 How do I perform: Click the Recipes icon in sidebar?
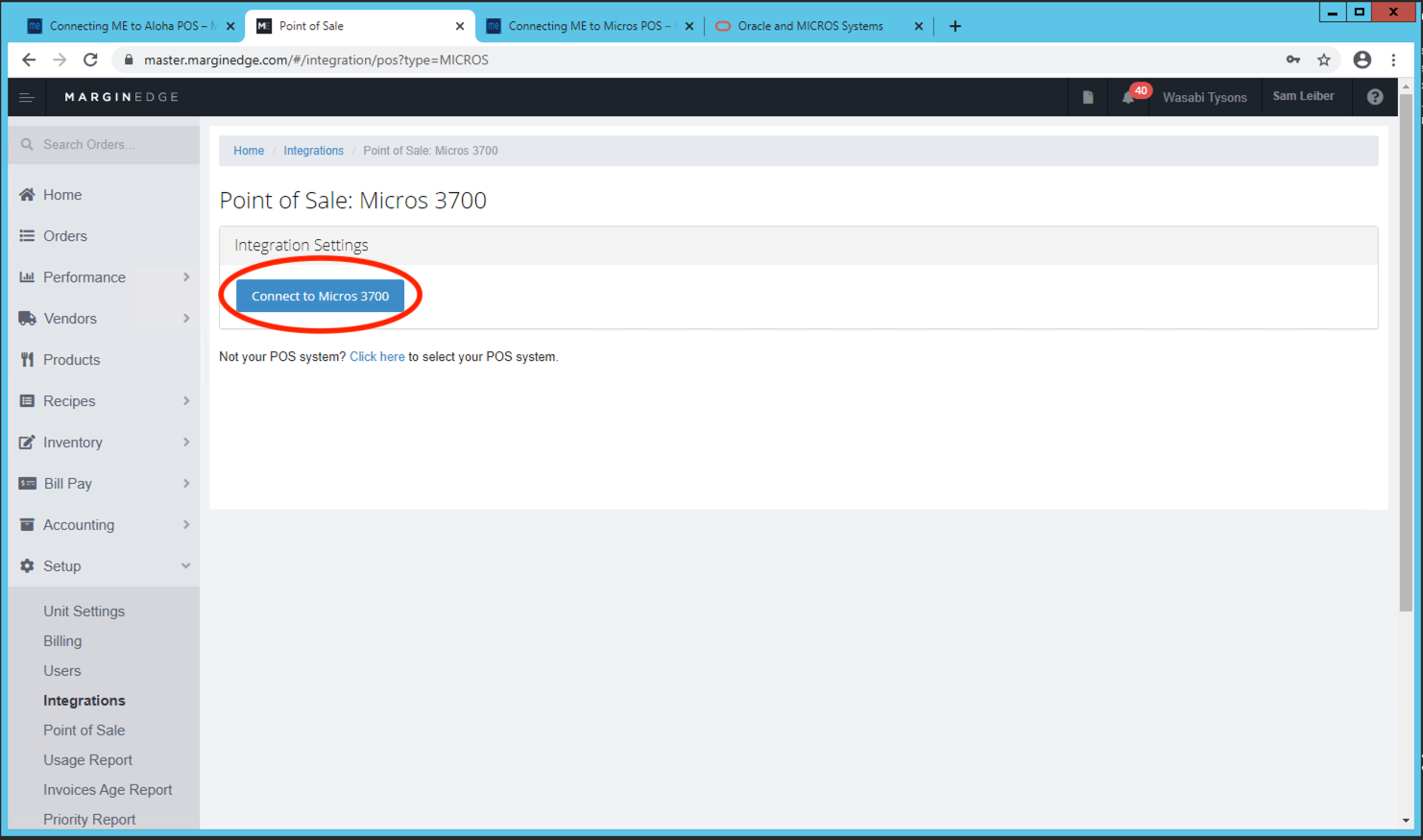click(27, 401)
